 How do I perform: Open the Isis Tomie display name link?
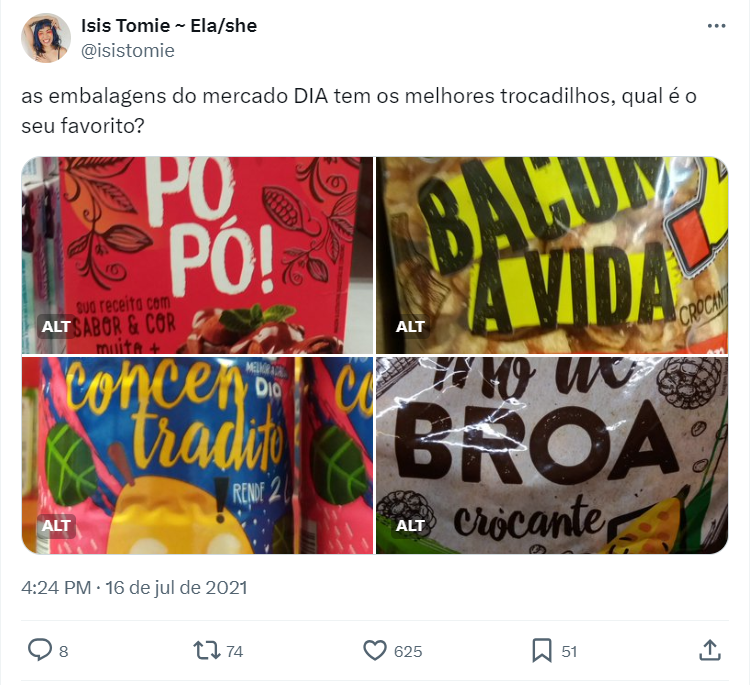pyautogui.click(x=169, y=26)
